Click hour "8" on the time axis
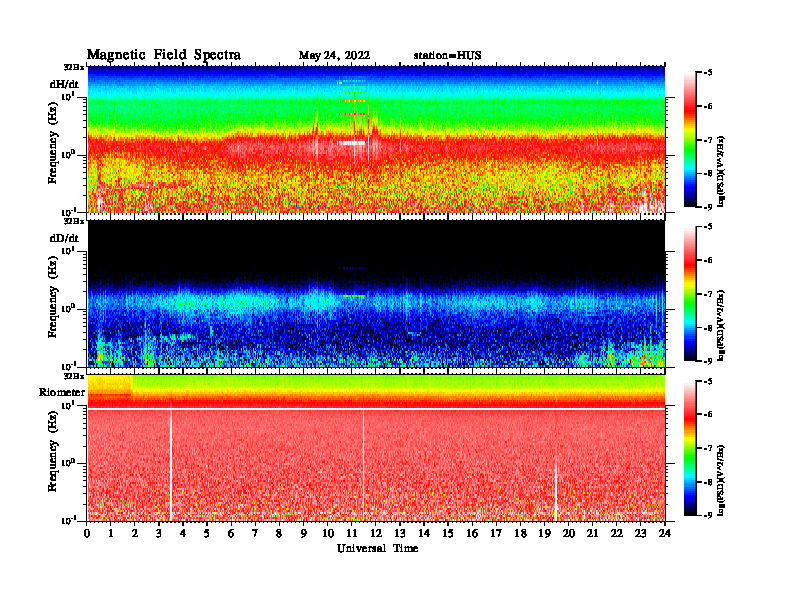This screenshot has width=792, height=612. click(279, 534)
